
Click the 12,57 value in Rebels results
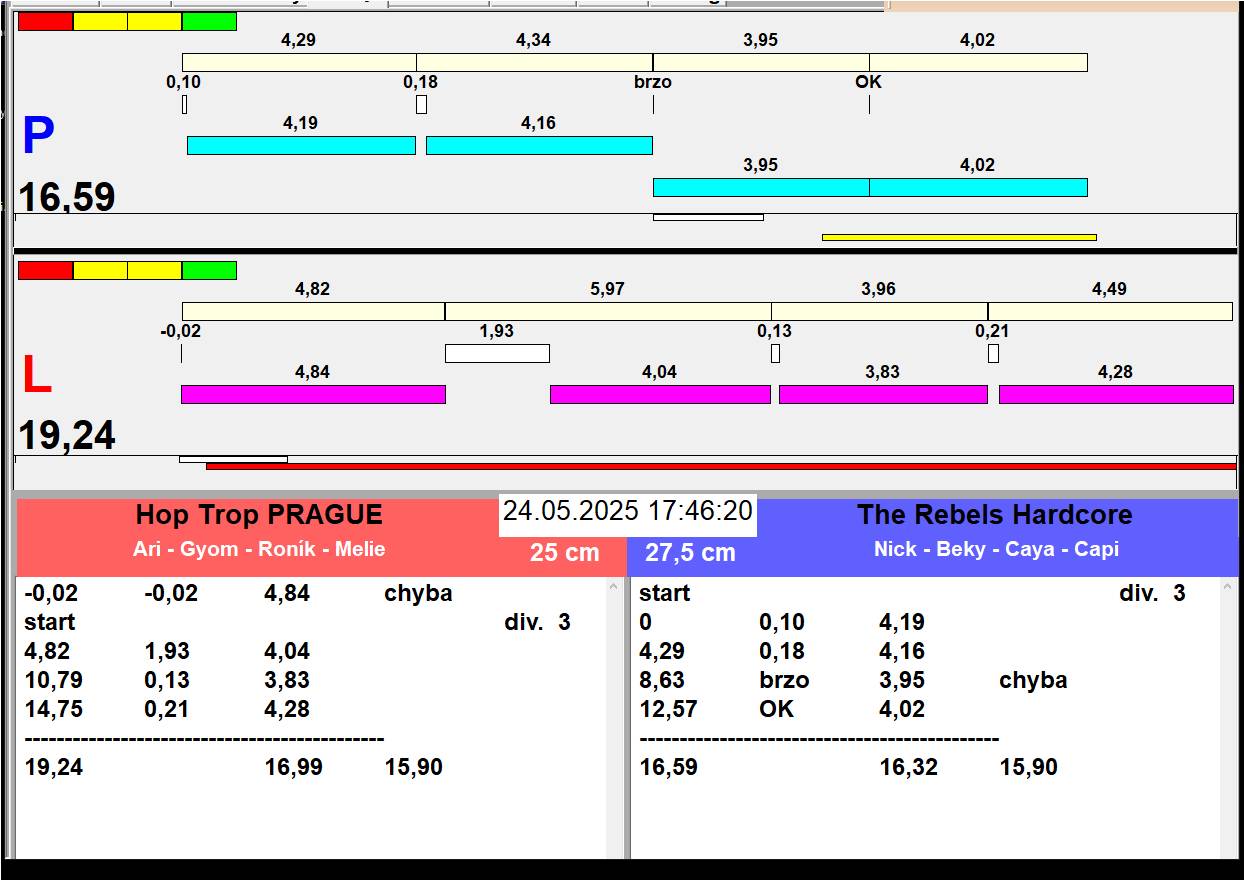668,709
